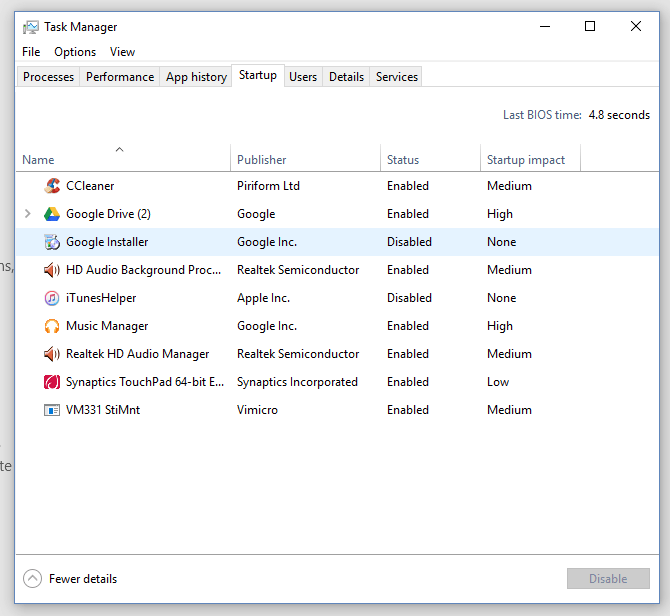Switch to the Performance tab
The height and width of the screenshot is (616, 670).
coord(120,77)
